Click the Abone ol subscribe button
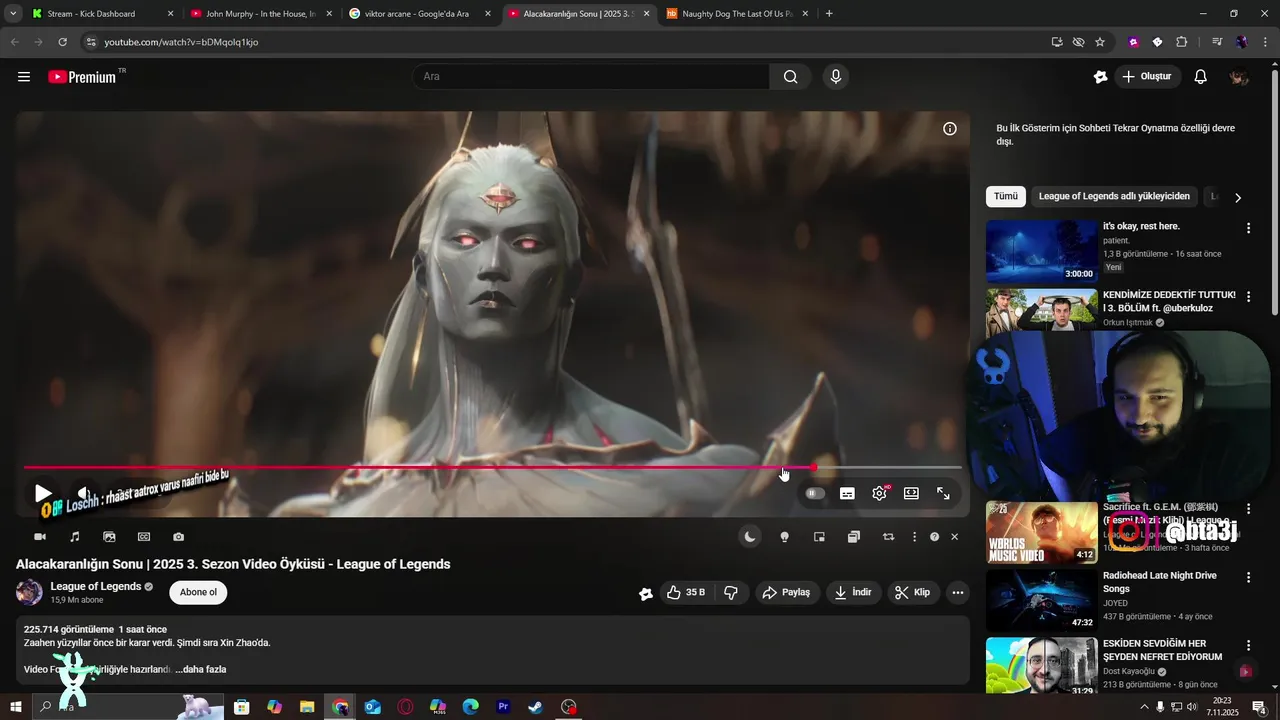 (x=198, y=592)
